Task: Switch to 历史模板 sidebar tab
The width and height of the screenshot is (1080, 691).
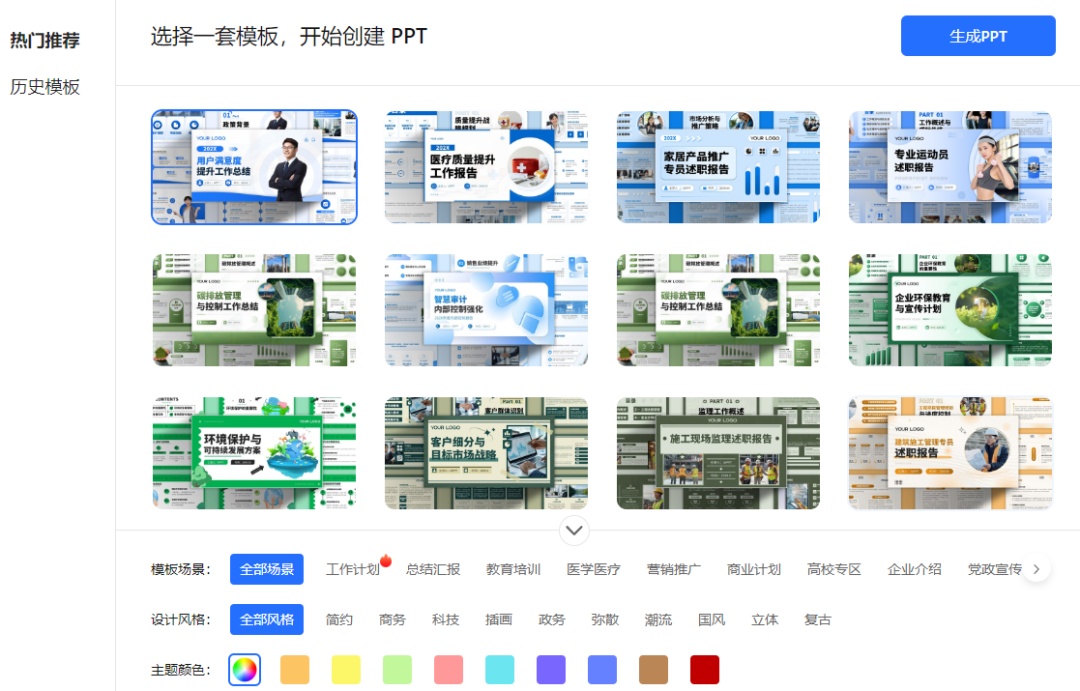Action: pyautogui.click(x=45, y=87)
